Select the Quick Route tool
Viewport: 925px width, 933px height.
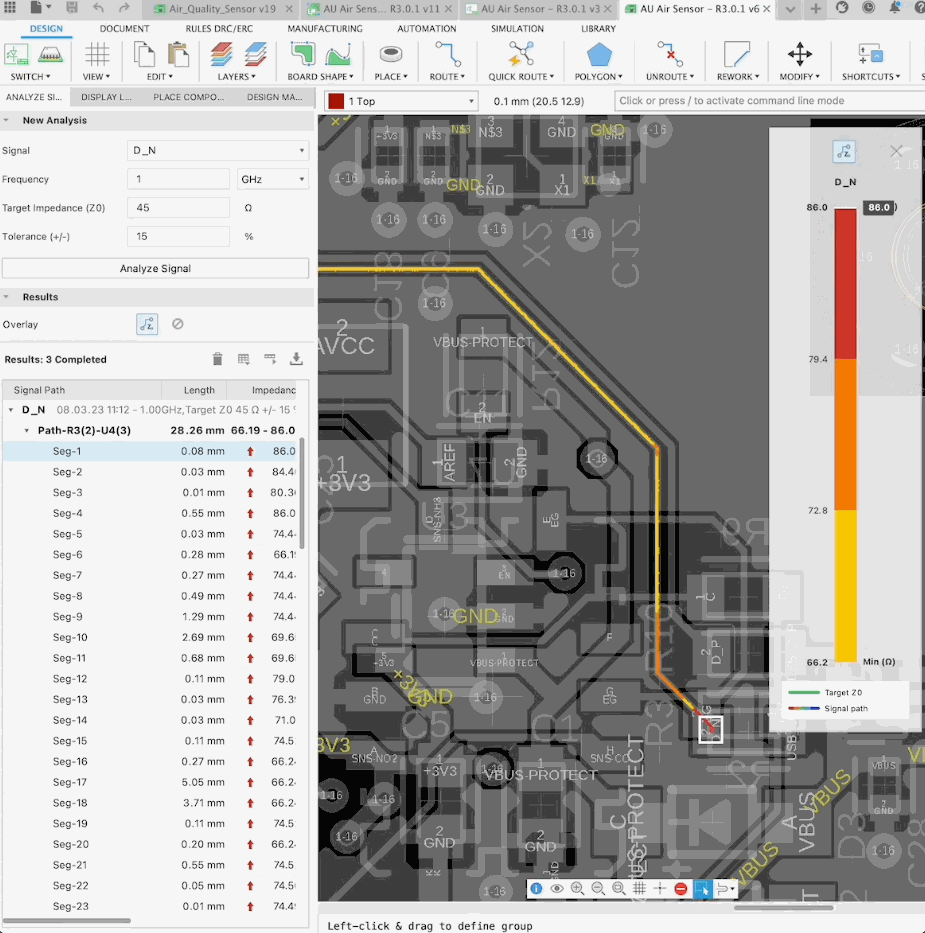(520, 54)
